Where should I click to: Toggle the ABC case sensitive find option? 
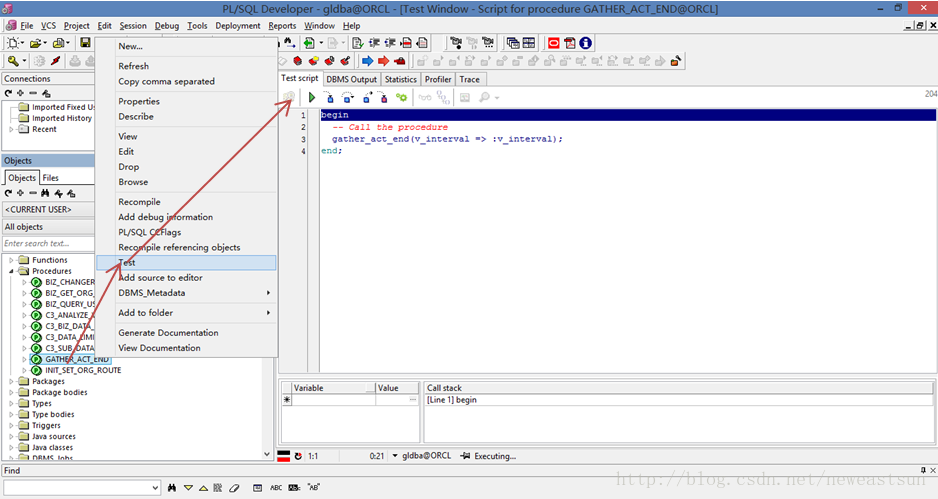pyautogui.click(x=276, y=488)
